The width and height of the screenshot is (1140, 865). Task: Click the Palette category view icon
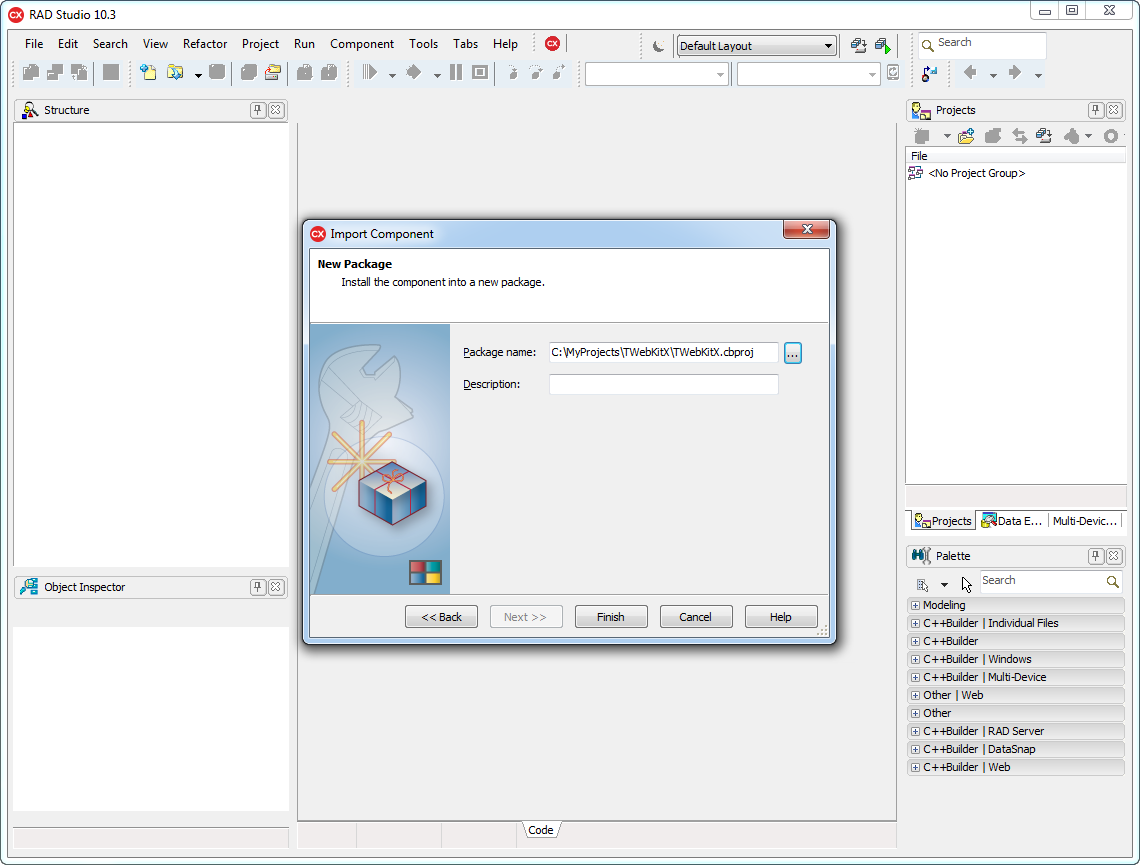[923, 584]
